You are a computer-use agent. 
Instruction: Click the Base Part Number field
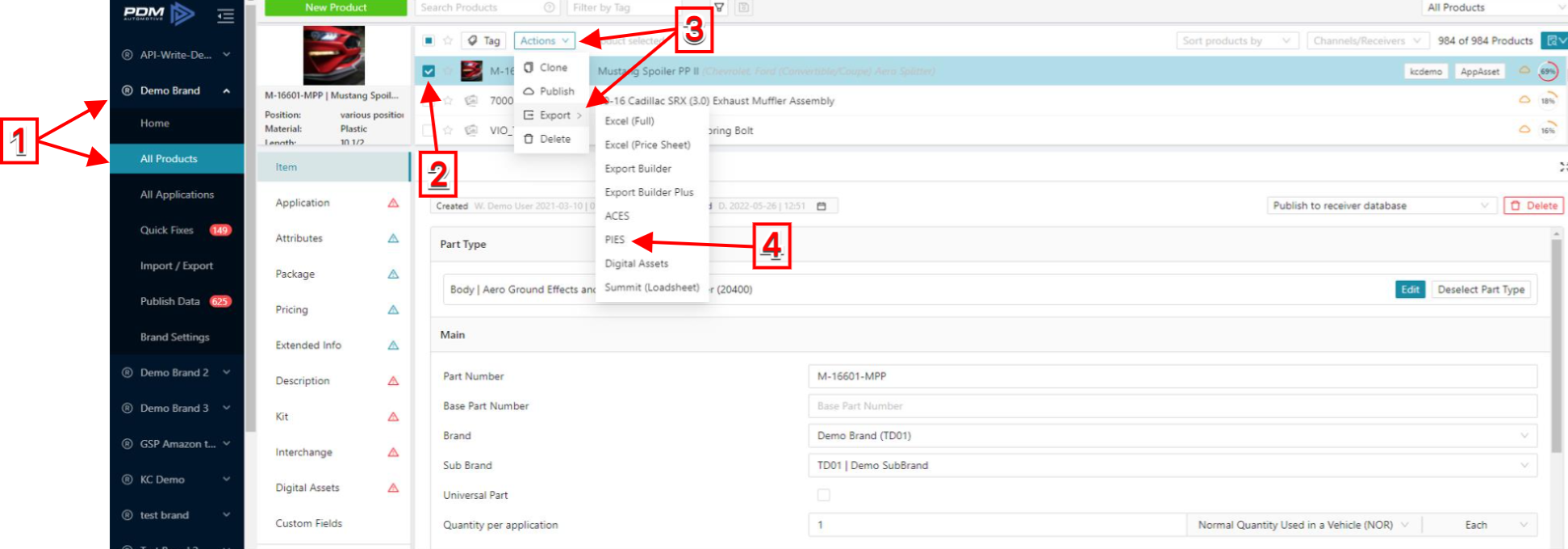(1173, 406)
